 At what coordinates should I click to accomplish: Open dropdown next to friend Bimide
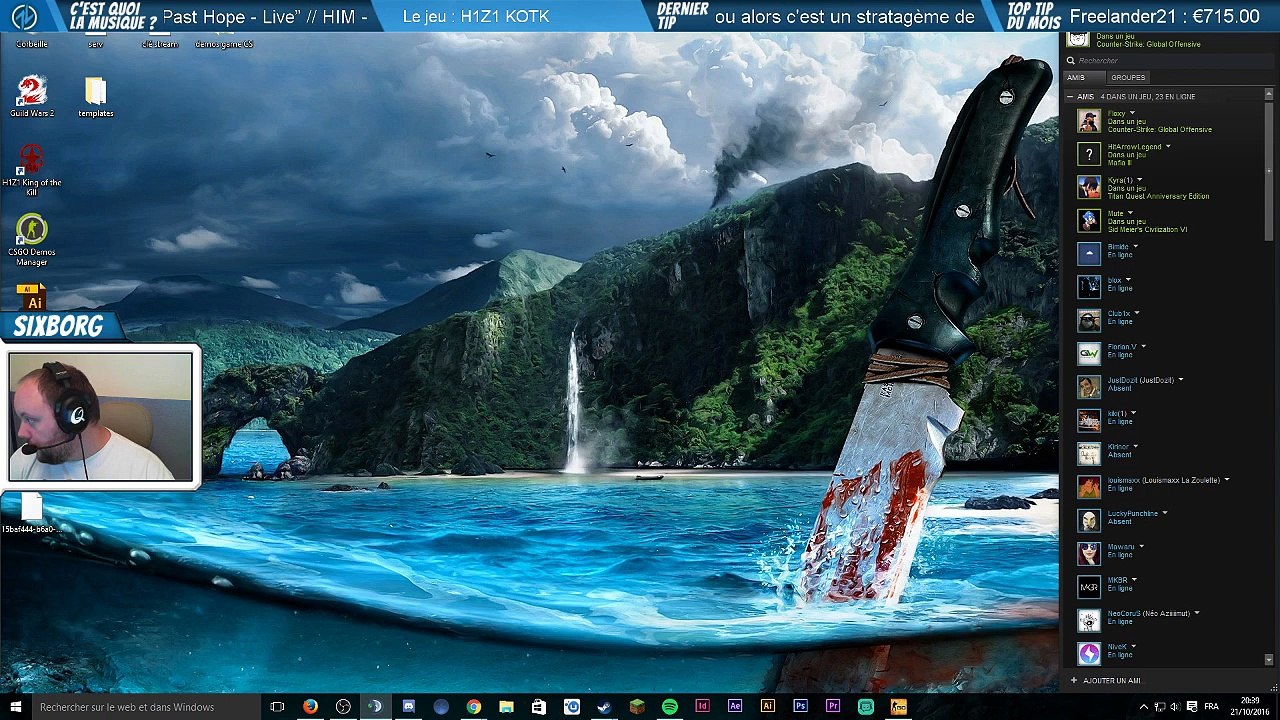click(x=1135, y=247)
